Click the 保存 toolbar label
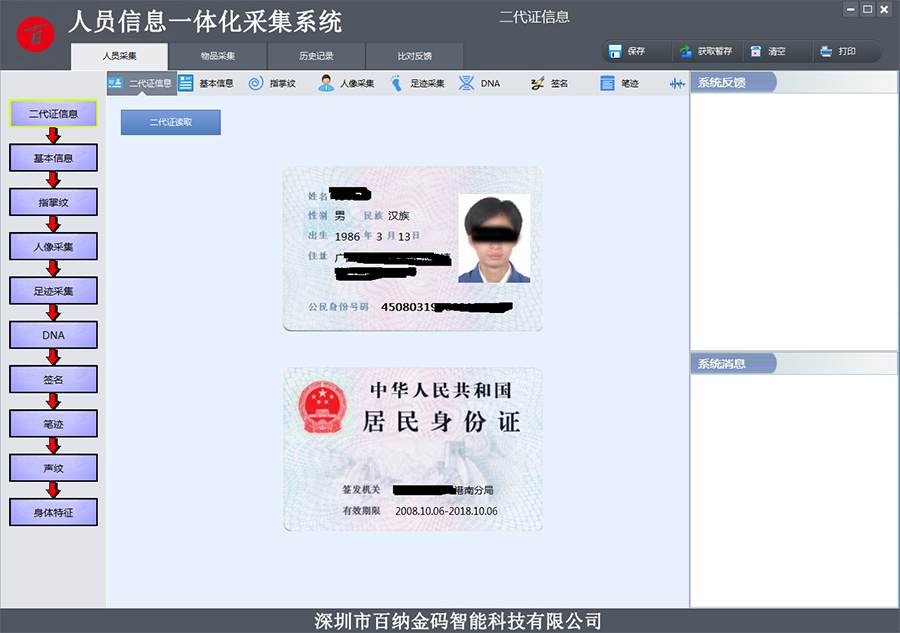Viewport: 900px width, 633px height. pyautogui.click(x=636, y=52)
